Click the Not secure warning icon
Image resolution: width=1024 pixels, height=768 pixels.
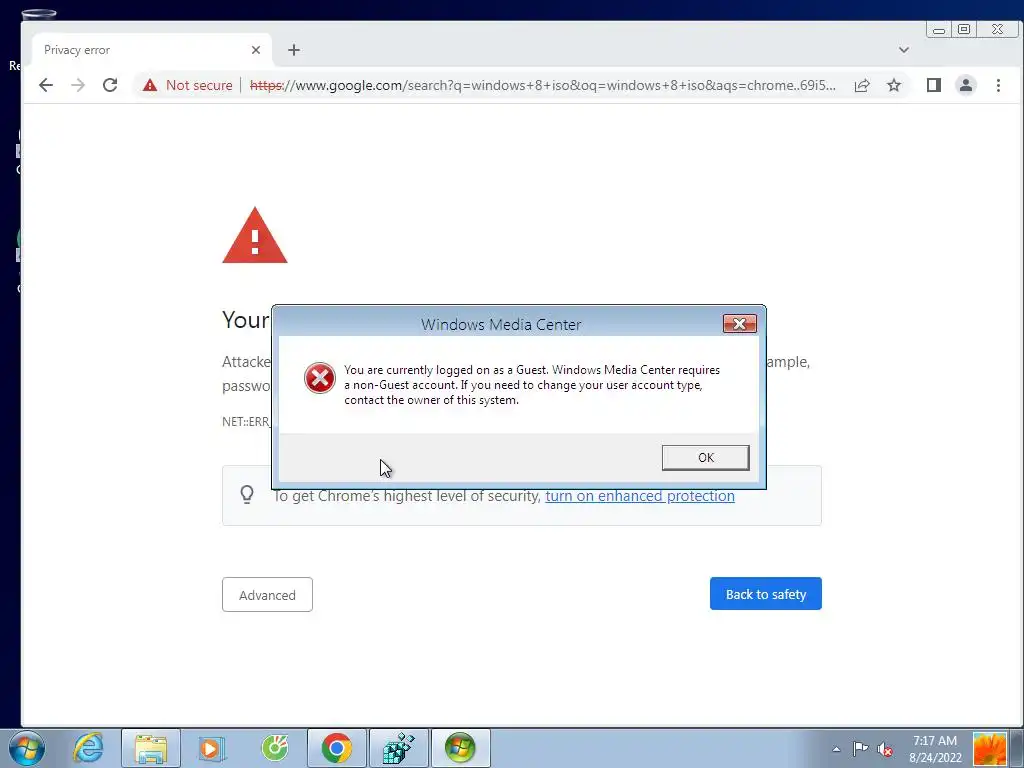150,85
